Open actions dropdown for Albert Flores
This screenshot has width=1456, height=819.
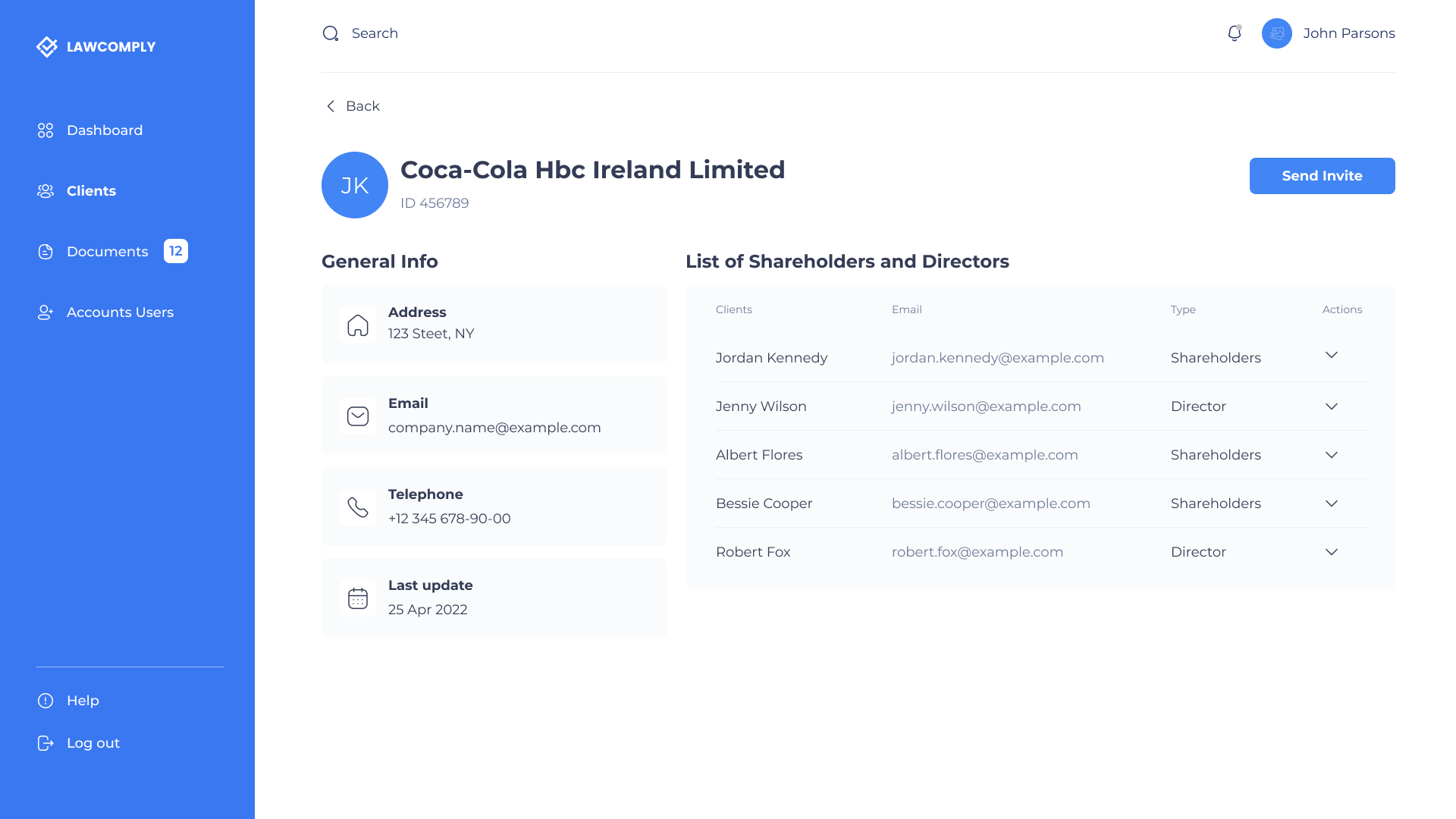click(1332, 455)
